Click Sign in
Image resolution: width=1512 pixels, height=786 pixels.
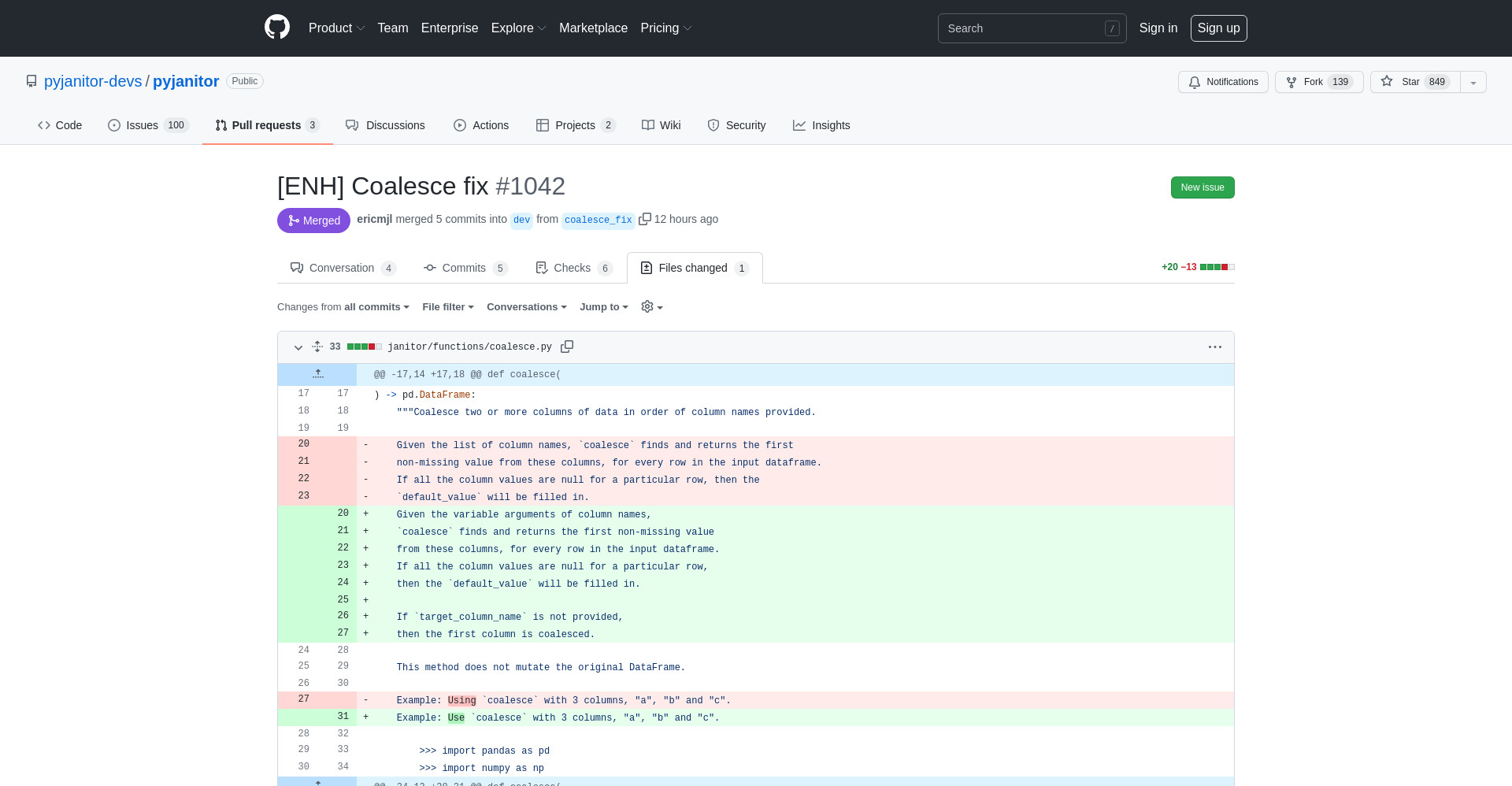[x=1158, y=28]
